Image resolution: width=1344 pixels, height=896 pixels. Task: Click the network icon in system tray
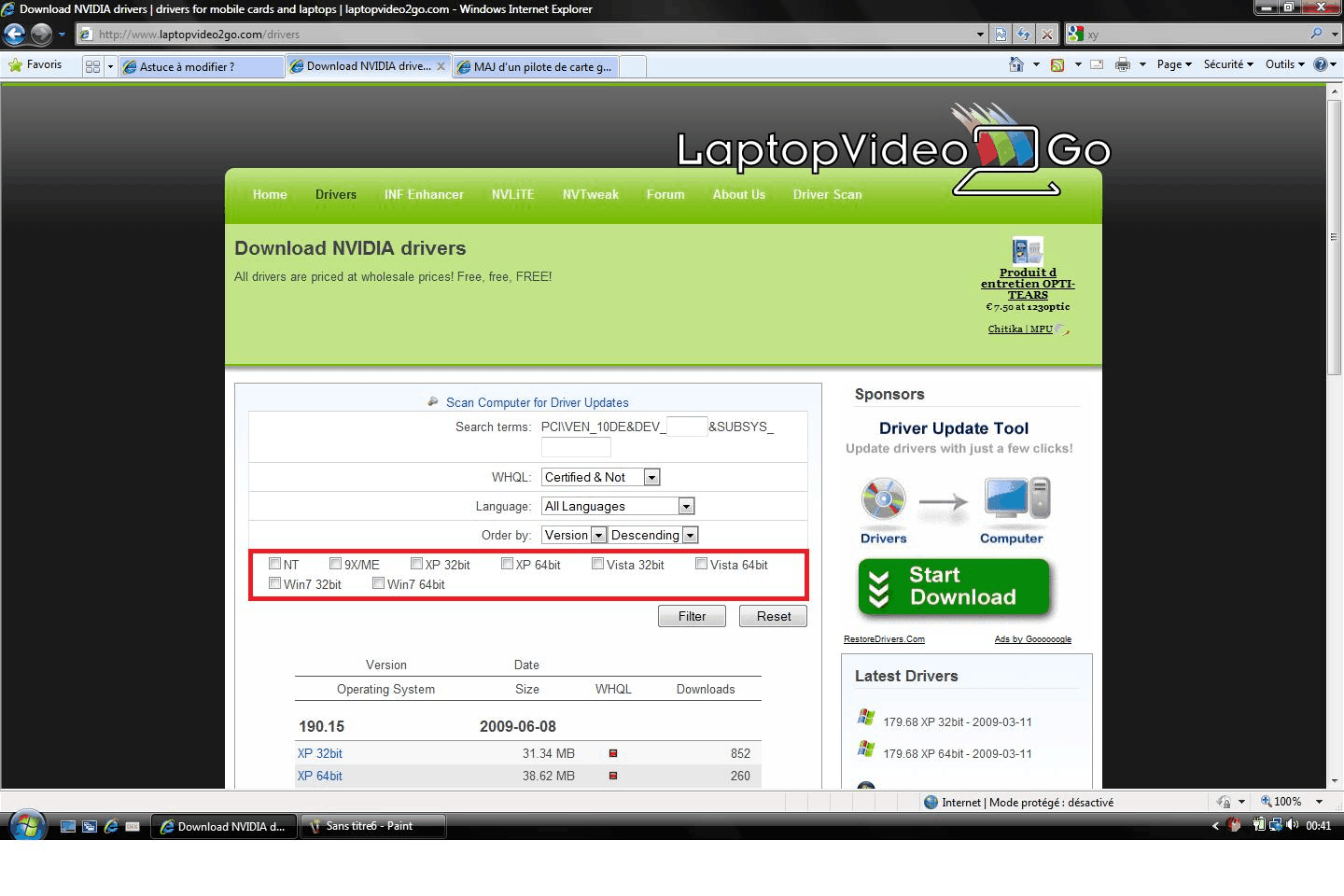coord(1275,825)
